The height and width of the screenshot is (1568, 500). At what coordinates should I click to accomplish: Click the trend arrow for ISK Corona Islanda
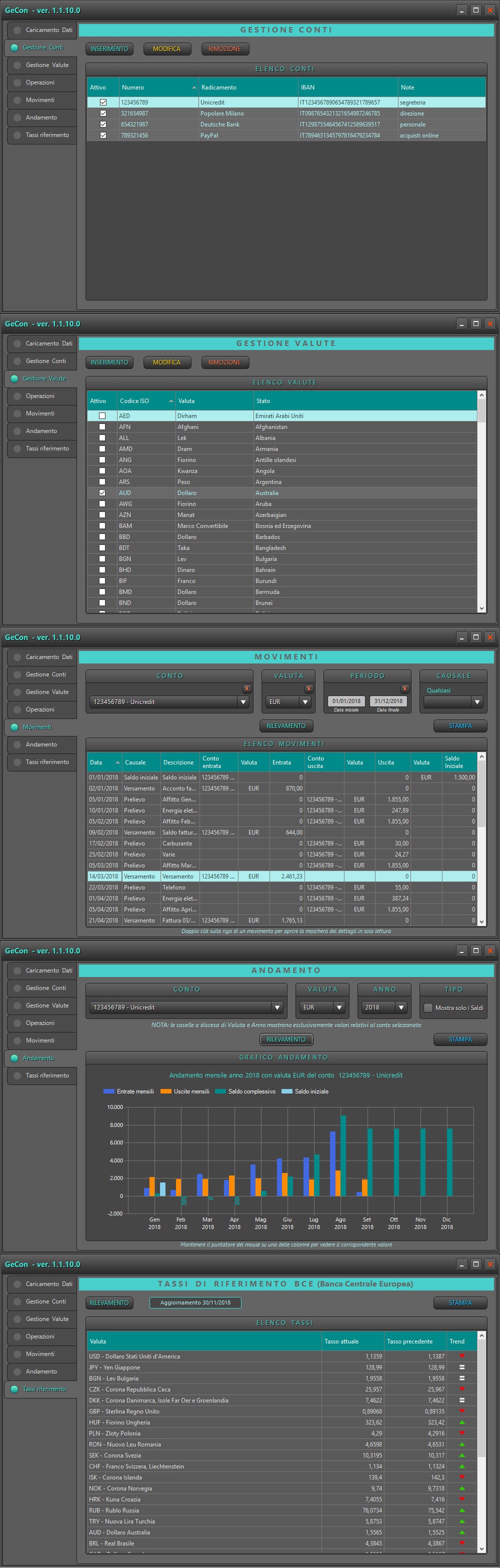tap(461, 1477)
